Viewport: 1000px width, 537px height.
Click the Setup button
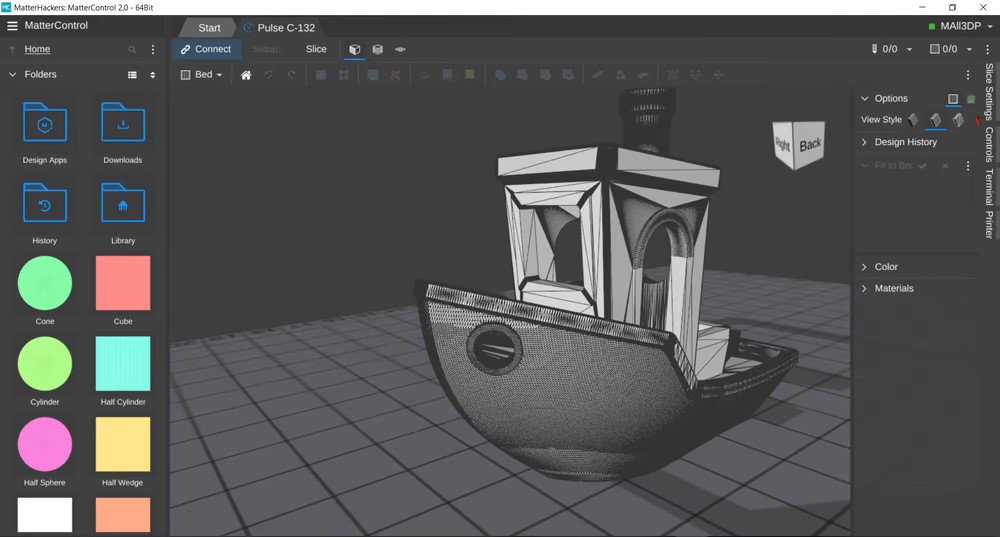click(x=266, y=49)
